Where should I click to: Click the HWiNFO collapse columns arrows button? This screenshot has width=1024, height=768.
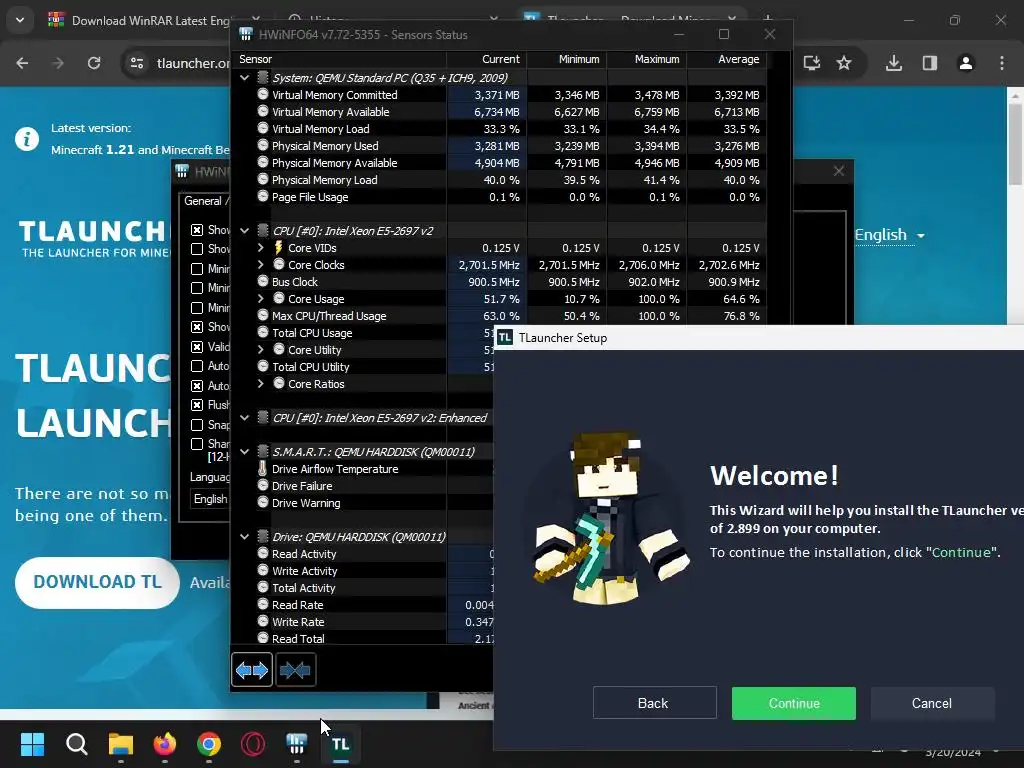coord(296,669)
